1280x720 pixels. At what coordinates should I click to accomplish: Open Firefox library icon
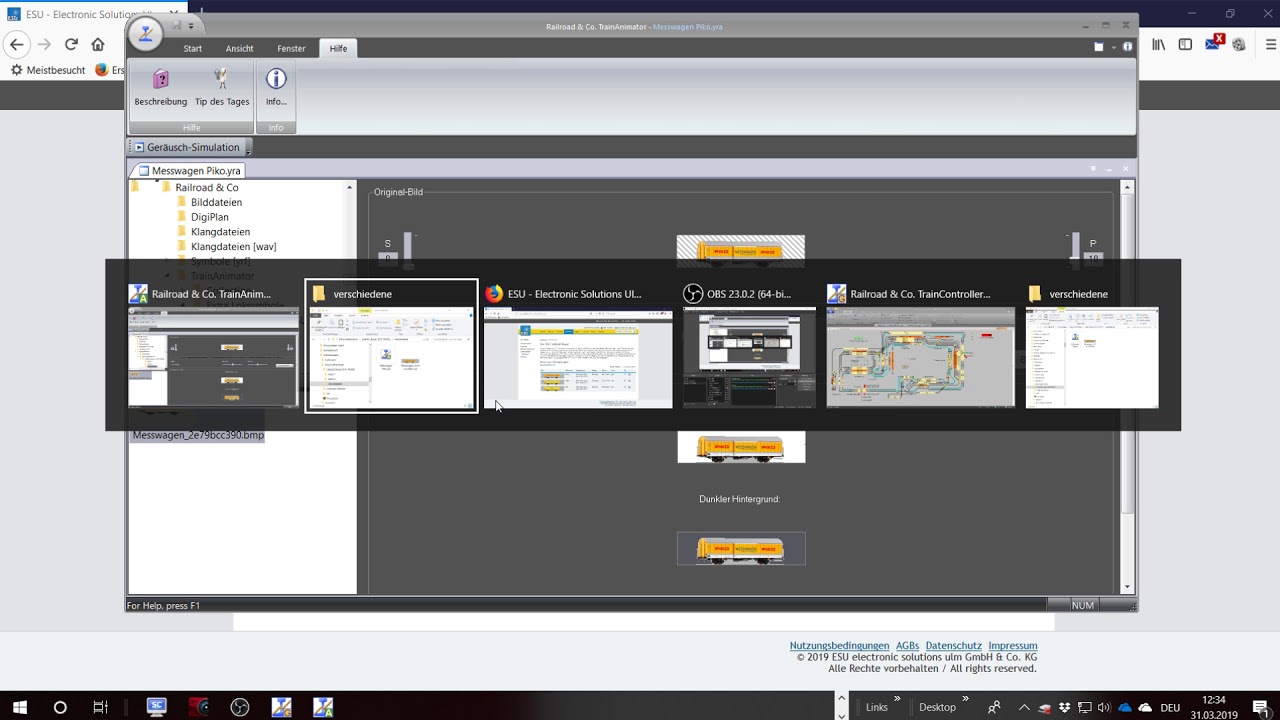pos(1159,44)
